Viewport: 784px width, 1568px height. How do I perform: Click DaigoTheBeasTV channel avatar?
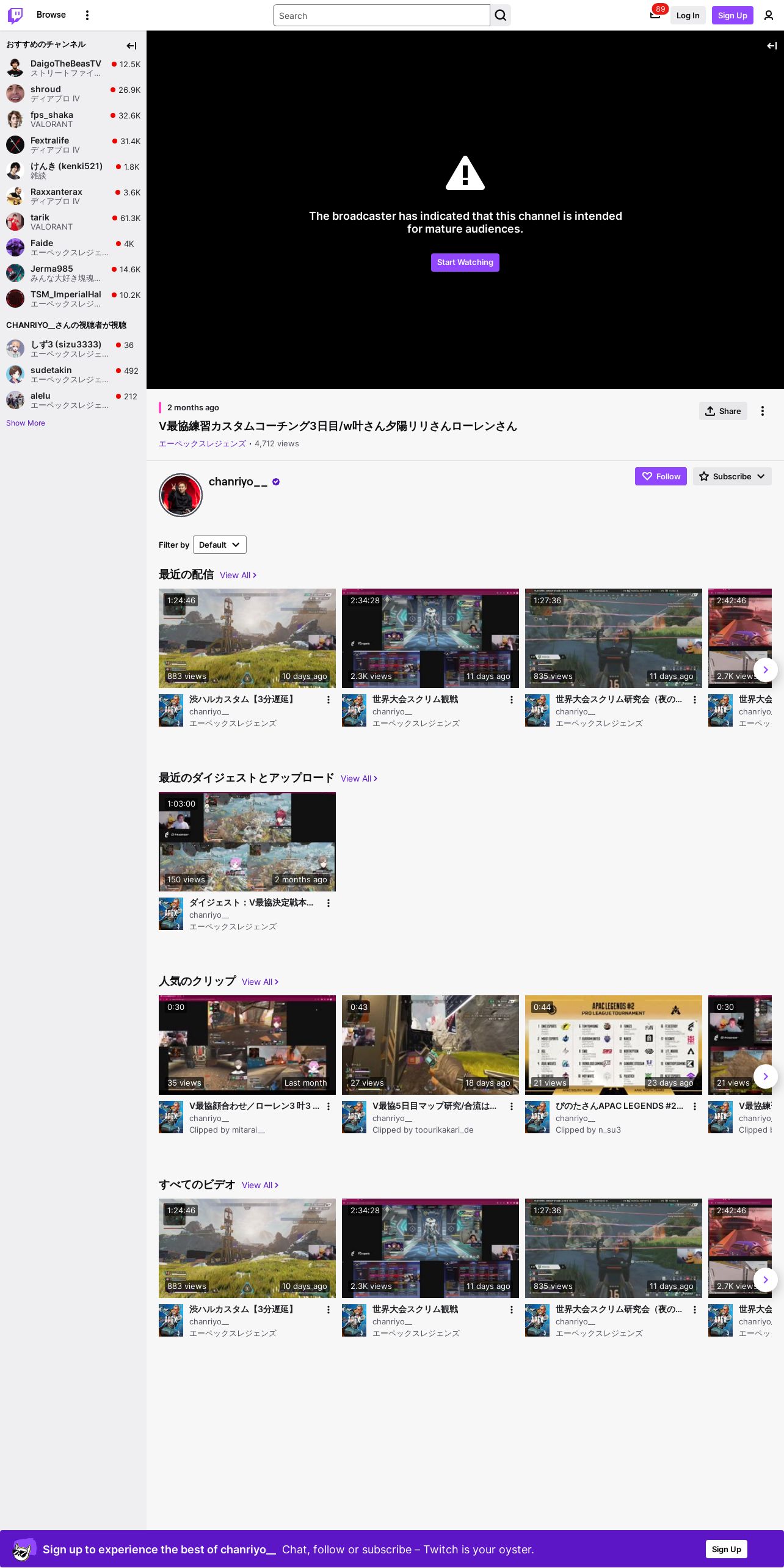coord(15,68)
